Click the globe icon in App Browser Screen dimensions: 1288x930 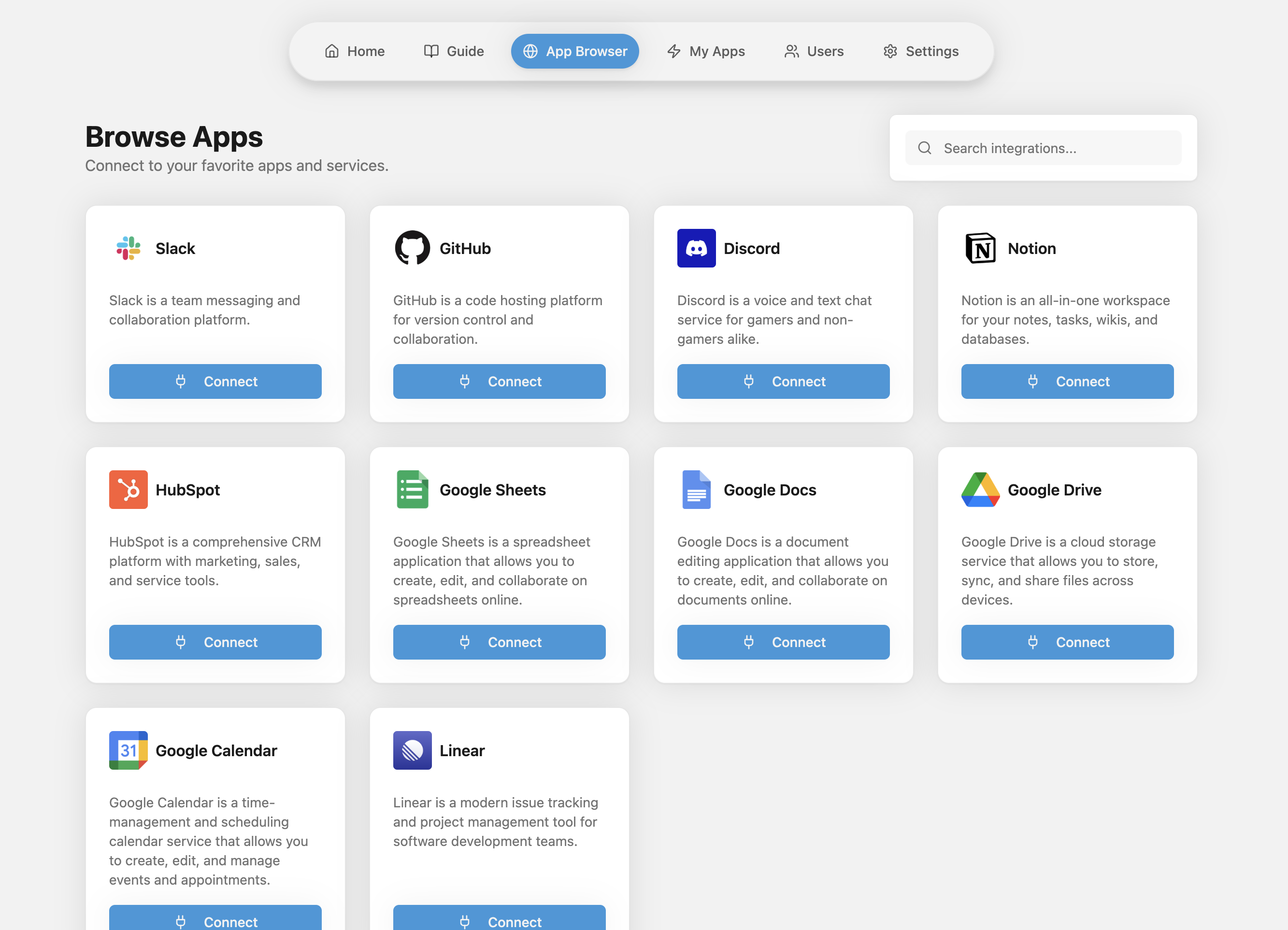pyautogui.click(x=530, y=51)
